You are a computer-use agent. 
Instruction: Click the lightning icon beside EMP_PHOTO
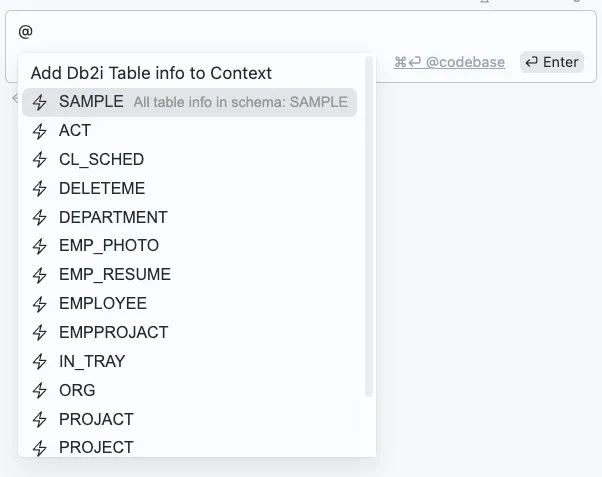(40, 246)
